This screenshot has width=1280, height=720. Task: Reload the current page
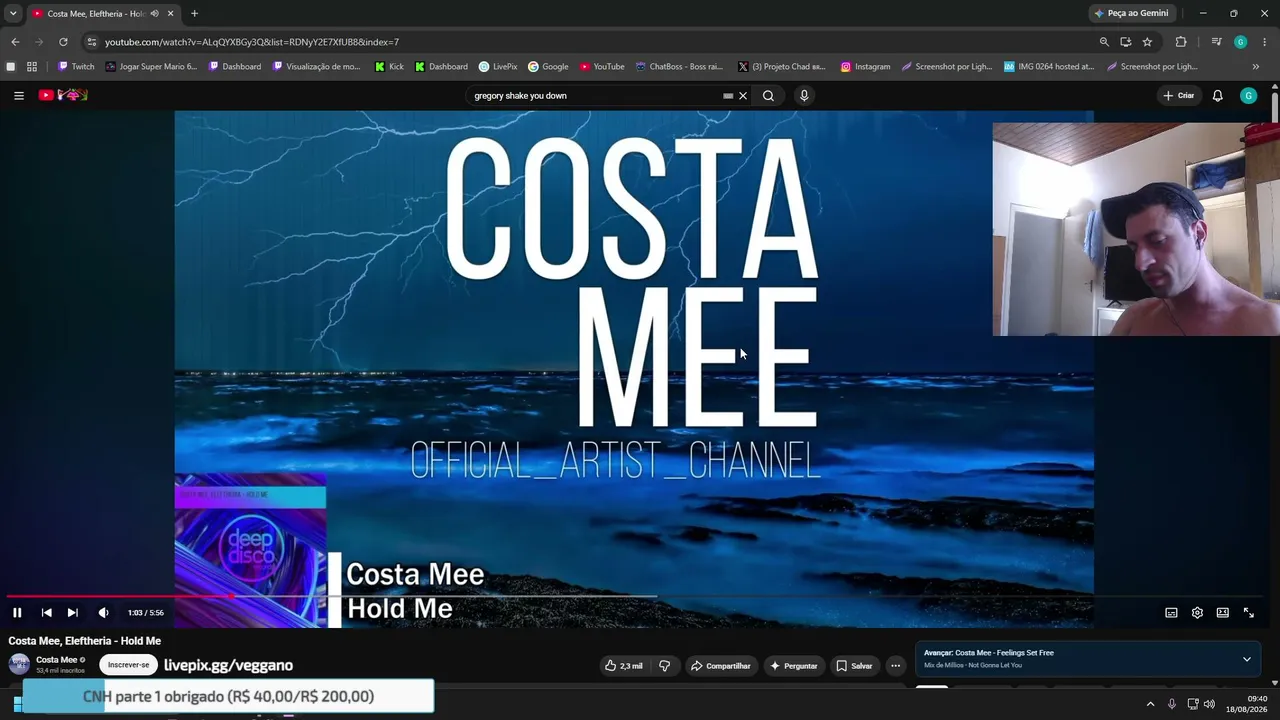pyautogui.click(x=63, y=42)
